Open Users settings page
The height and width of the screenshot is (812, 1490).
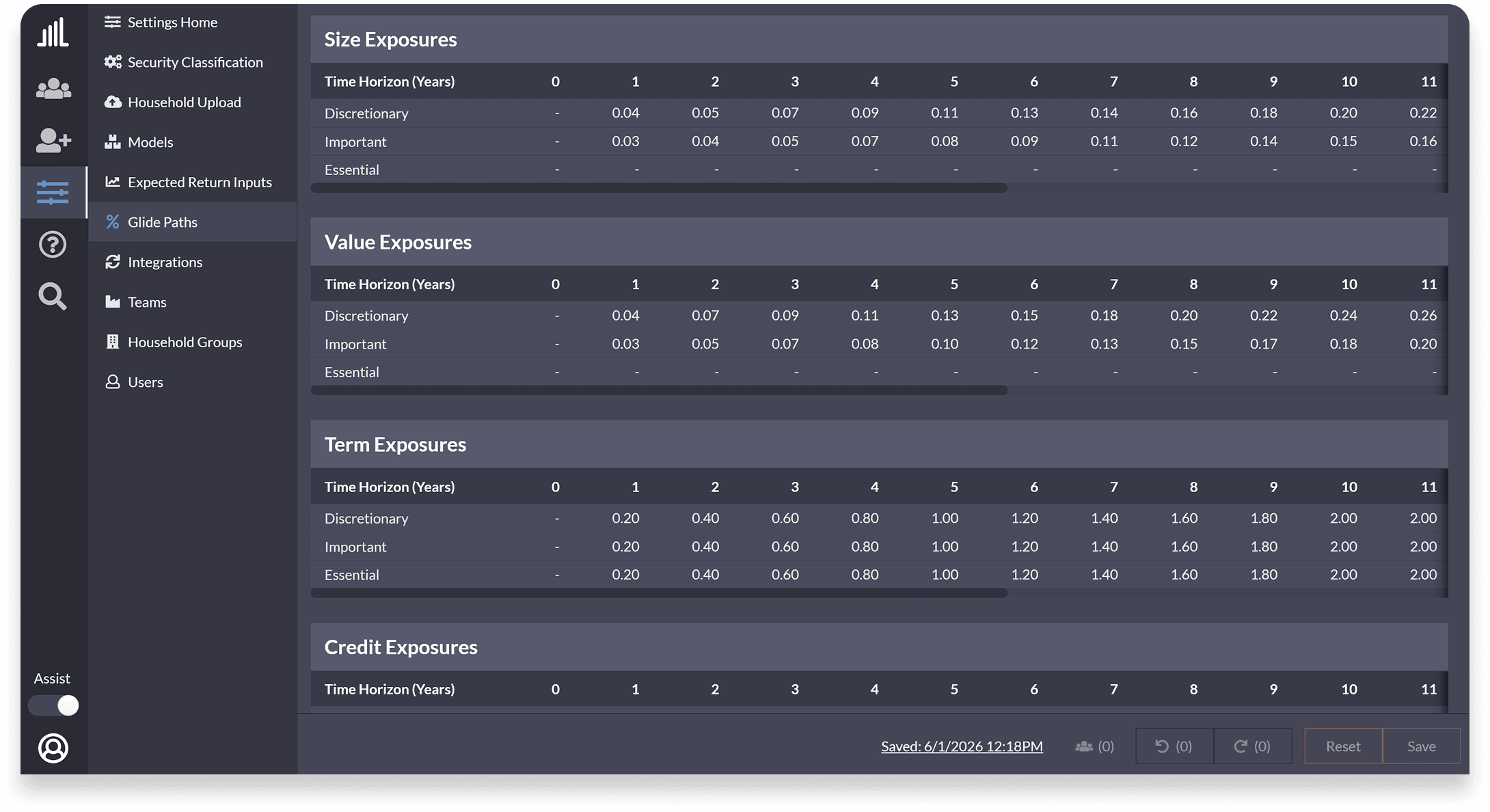193,382
